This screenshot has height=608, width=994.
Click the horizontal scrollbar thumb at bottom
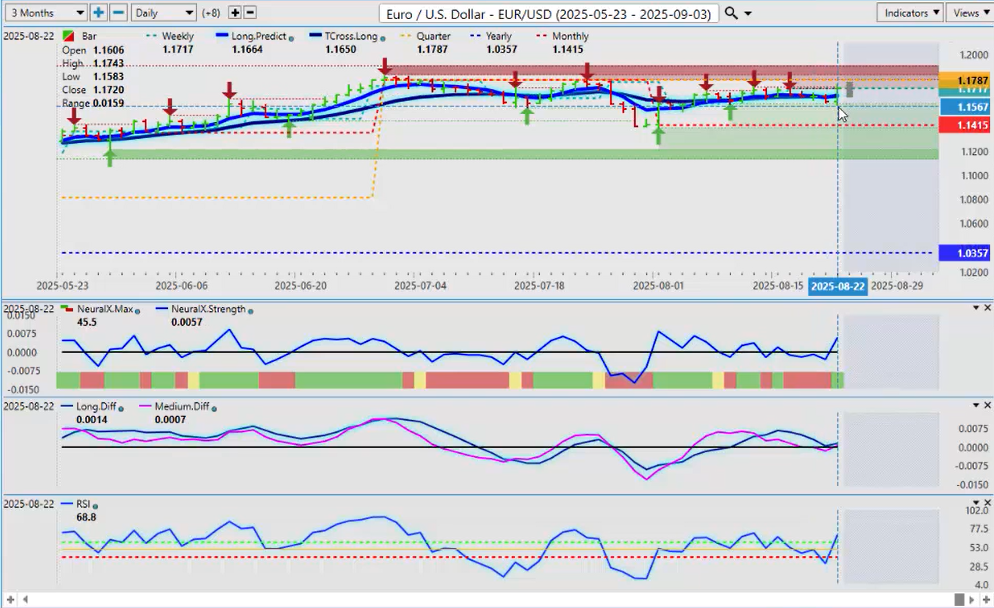click(x=959, y=599)
